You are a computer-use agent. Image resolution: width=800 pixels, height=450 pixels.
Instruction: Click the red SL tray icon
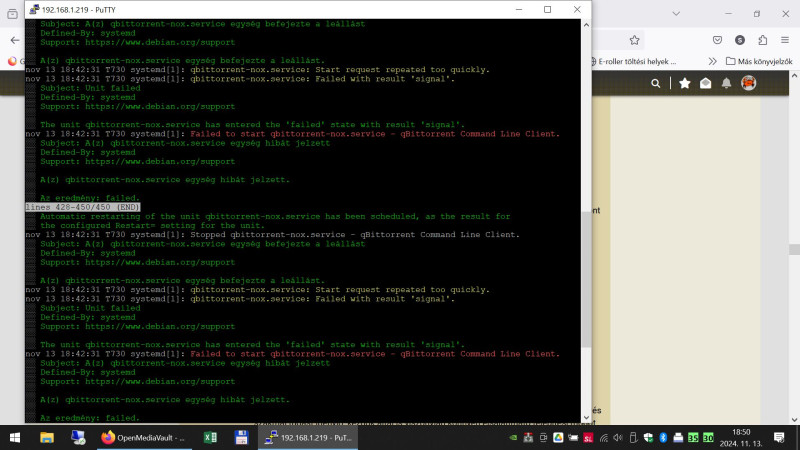click(x=588, y=438)
